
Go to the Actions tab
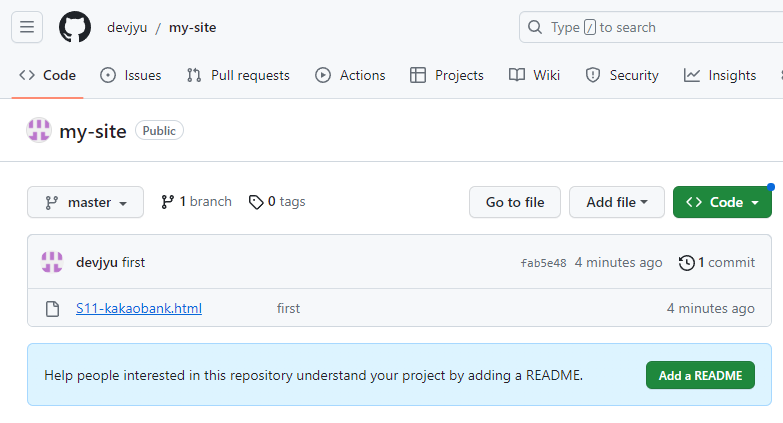(350, 75)
